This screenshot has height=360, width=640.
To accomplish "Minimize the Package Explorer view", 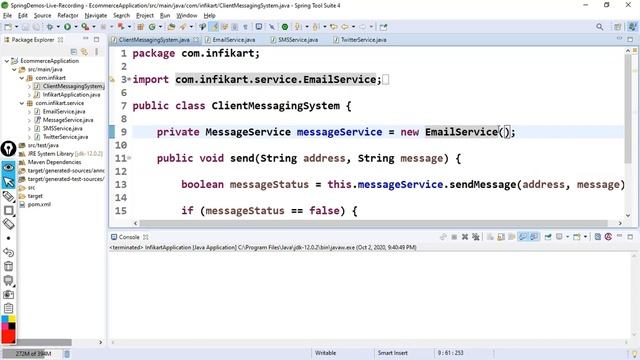I will click(86, 39).
